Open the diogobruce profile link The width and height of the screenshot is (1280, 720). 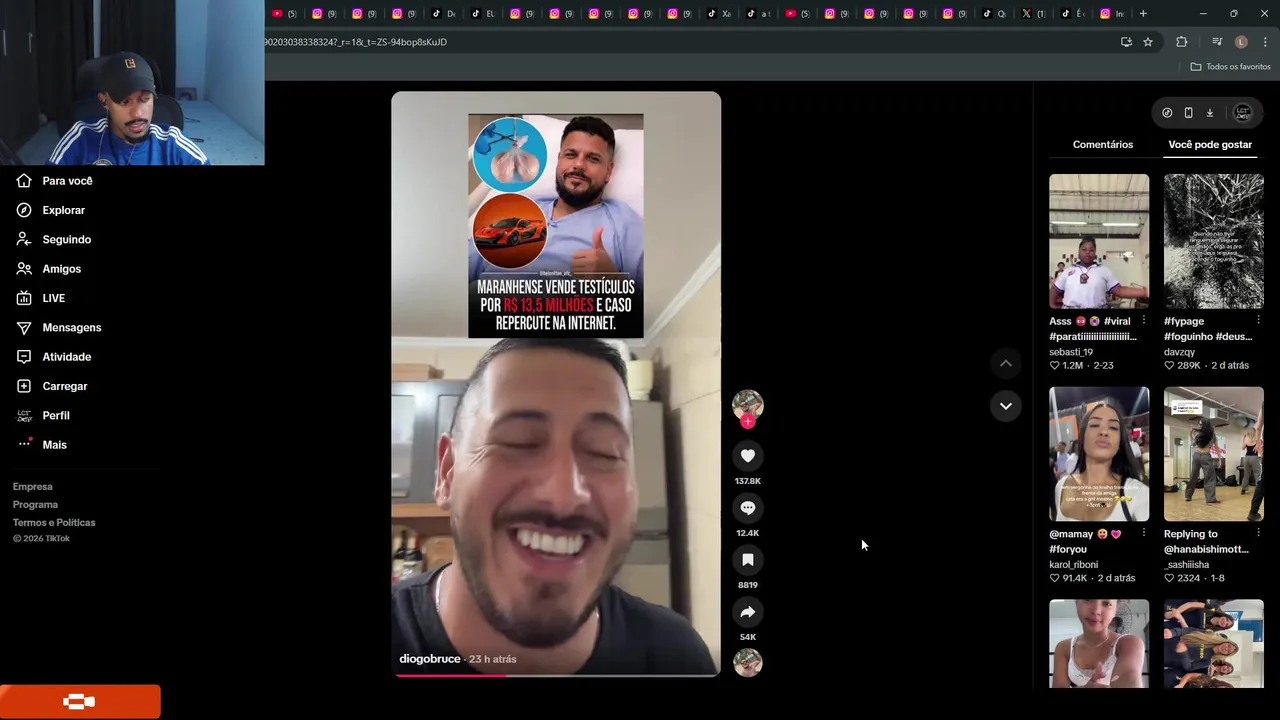point(430,659)
